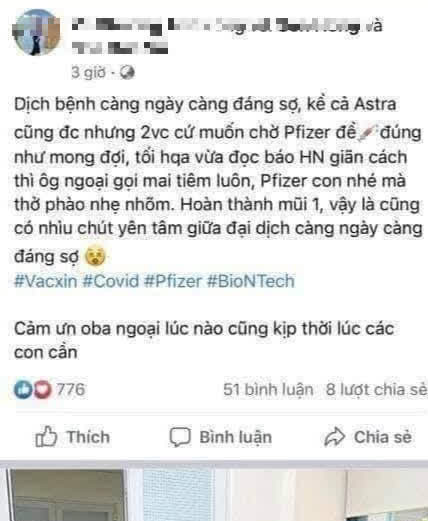Click the blue like reaction icon

(x=23, y=389)
